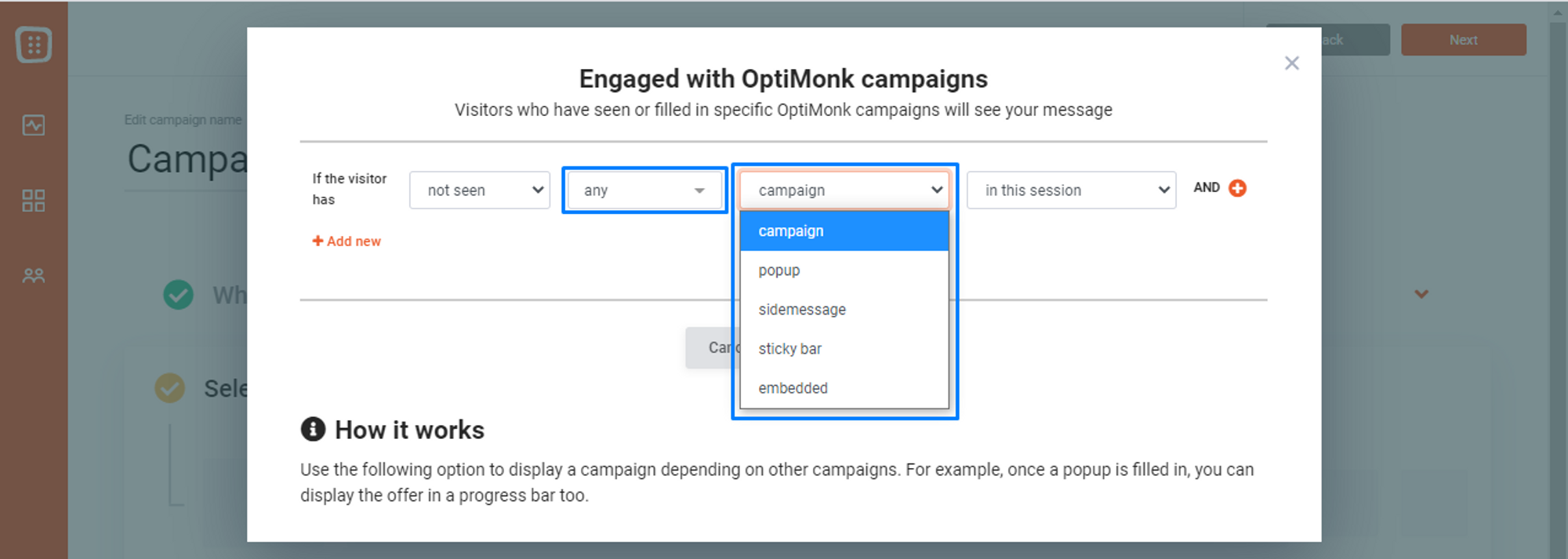1568x559 pixels.
Task: Open the 'in this session' dropdown
Action: 1071,191
